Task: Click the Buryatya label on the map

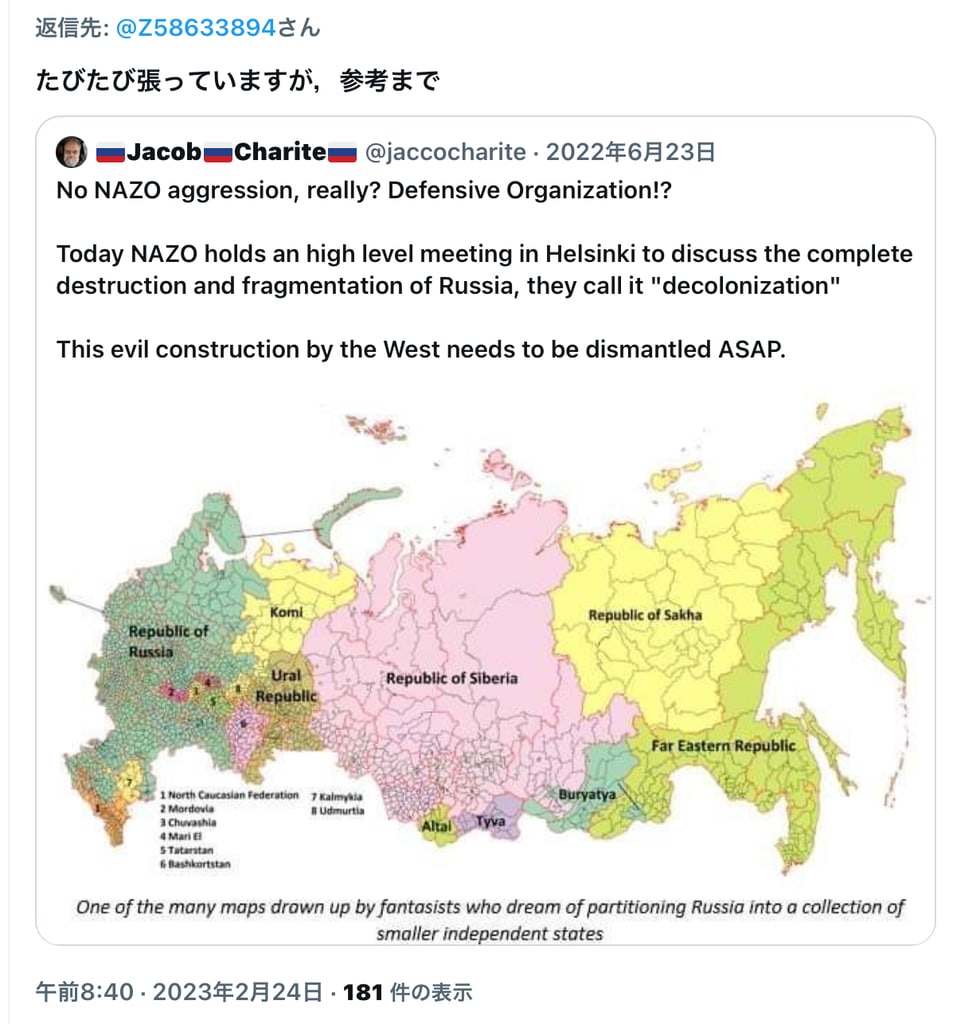Action: tap(587, 795)
